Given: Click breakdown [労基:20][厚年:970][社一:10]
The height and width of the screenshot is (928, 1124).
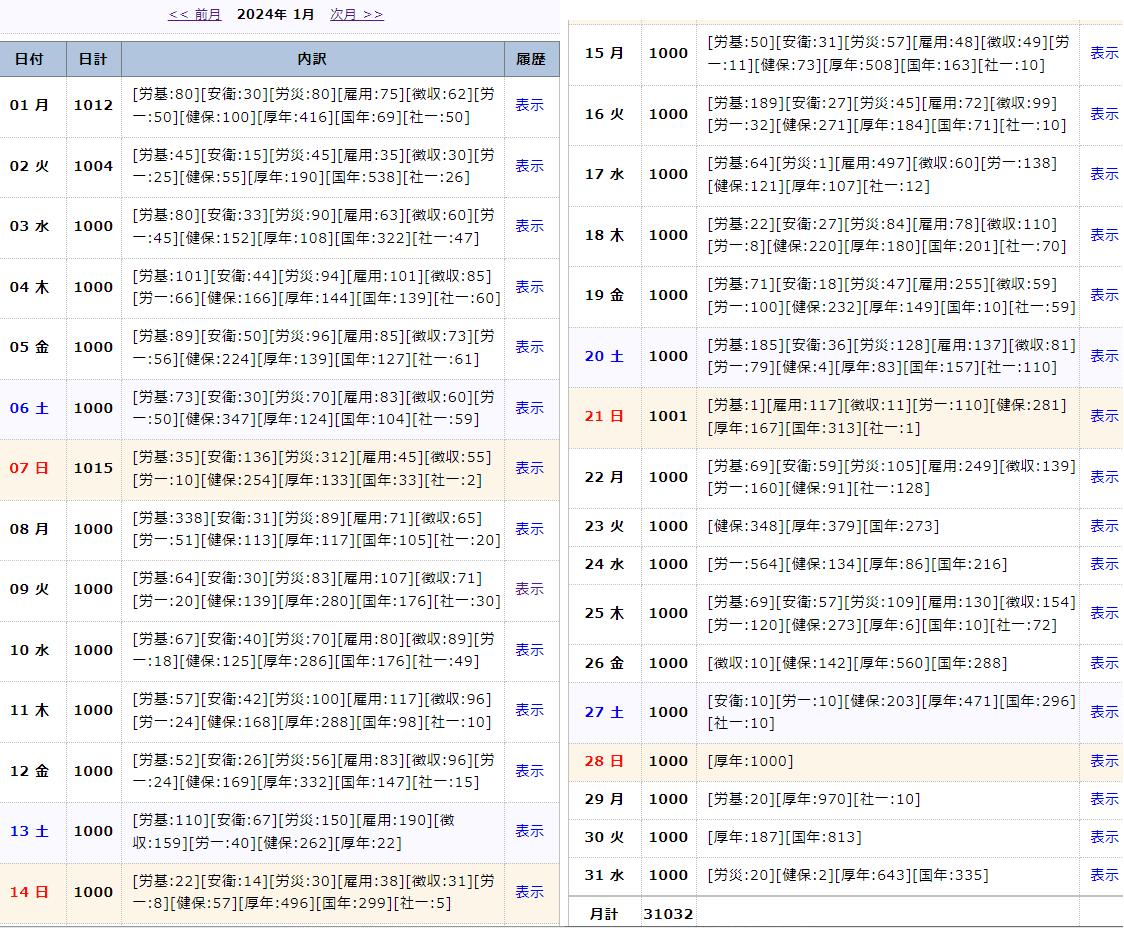Looking at the screenshot, I should pyautogui.click(x=814, y=800).
